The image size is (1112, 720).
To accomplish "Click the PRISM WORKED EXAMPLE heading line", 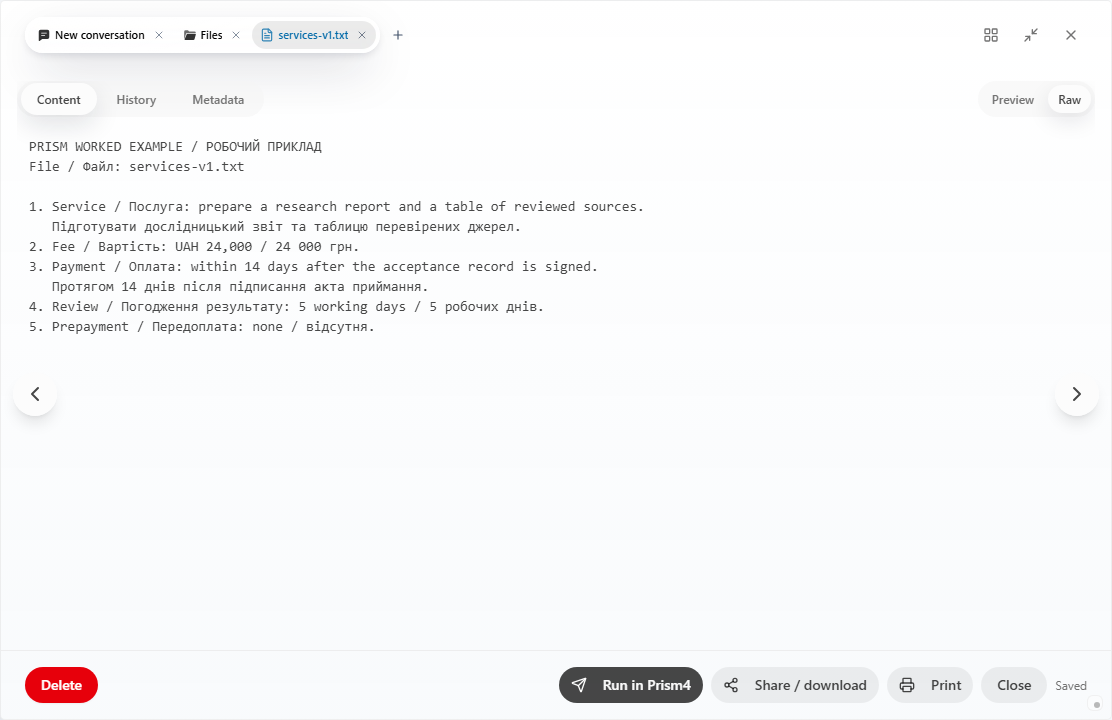I will pos(175,147).
